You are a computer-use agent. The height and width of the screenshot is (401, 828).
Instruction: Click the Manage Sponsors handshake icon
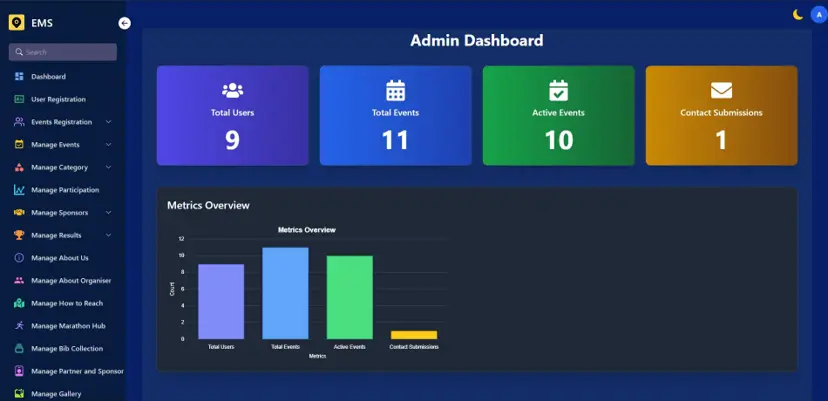point(19,212)
